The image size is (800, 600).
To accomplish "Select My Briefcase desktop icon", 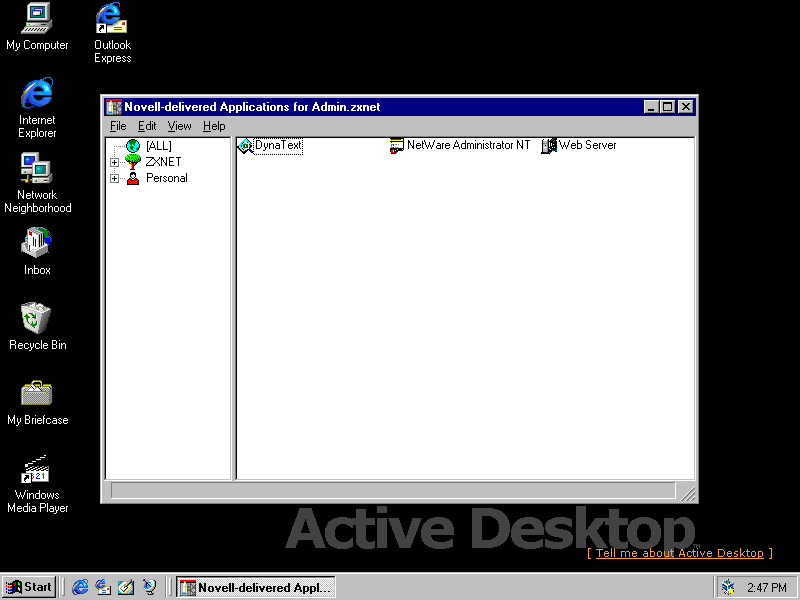I will tap(37, 402).
